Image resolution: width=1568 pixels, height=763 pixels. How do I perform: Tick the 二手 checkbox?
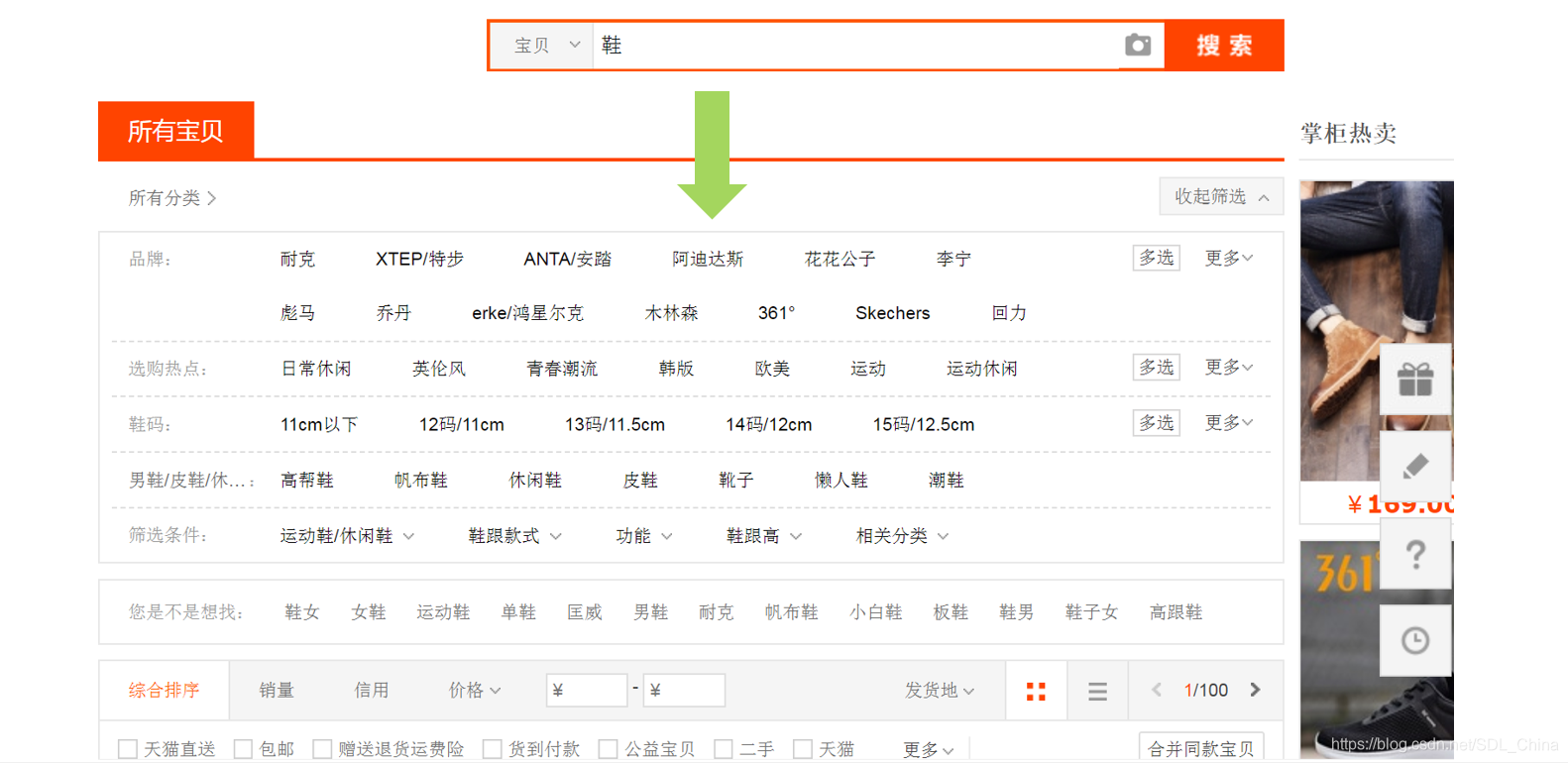tap(724, 749)
